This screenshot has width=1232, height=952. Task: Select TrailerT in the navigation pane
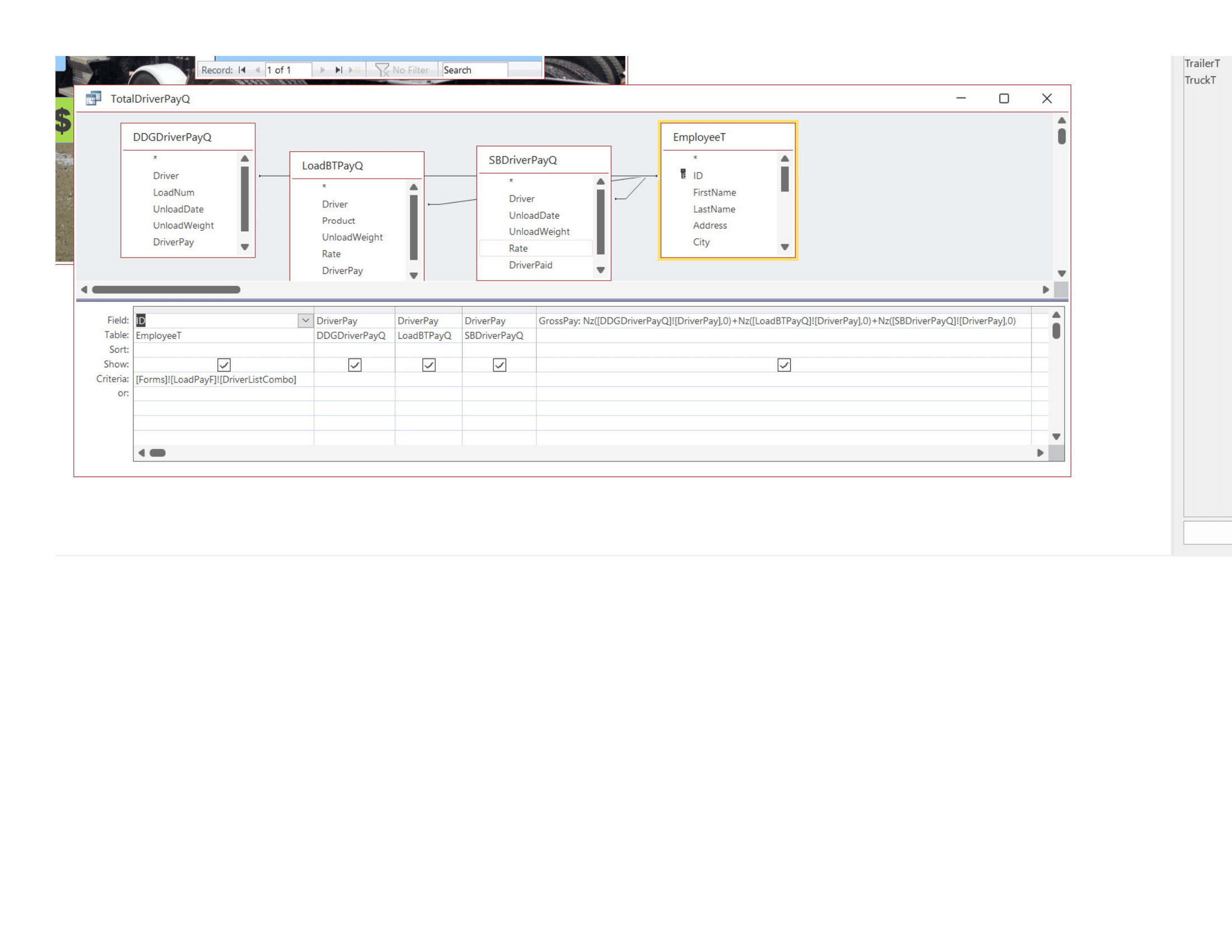point(1202,63)
